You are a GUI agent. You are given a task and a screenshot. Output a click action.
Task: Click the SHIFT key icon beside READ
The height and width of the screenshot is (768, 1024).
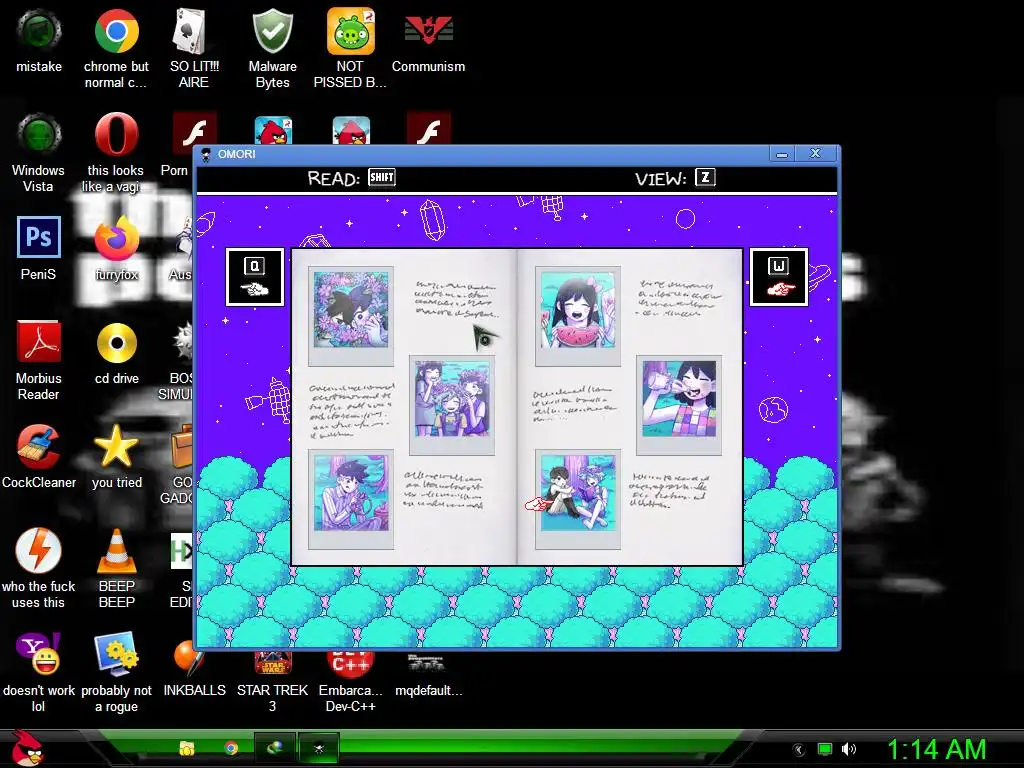[x=381, y=178]
